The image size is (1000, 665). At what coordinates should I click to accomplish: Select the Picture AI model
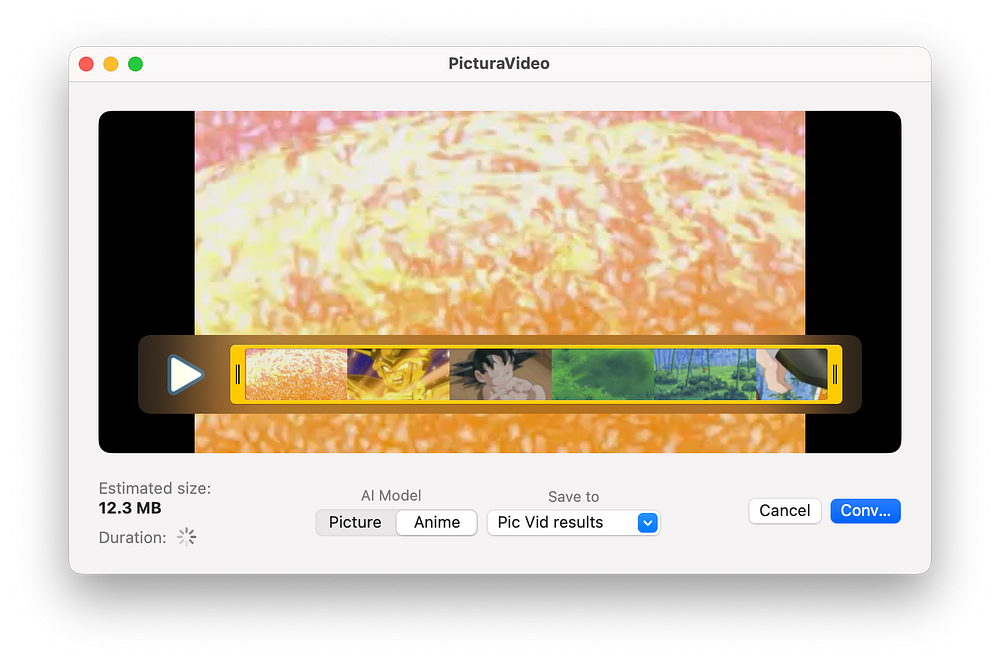point(355,522)
